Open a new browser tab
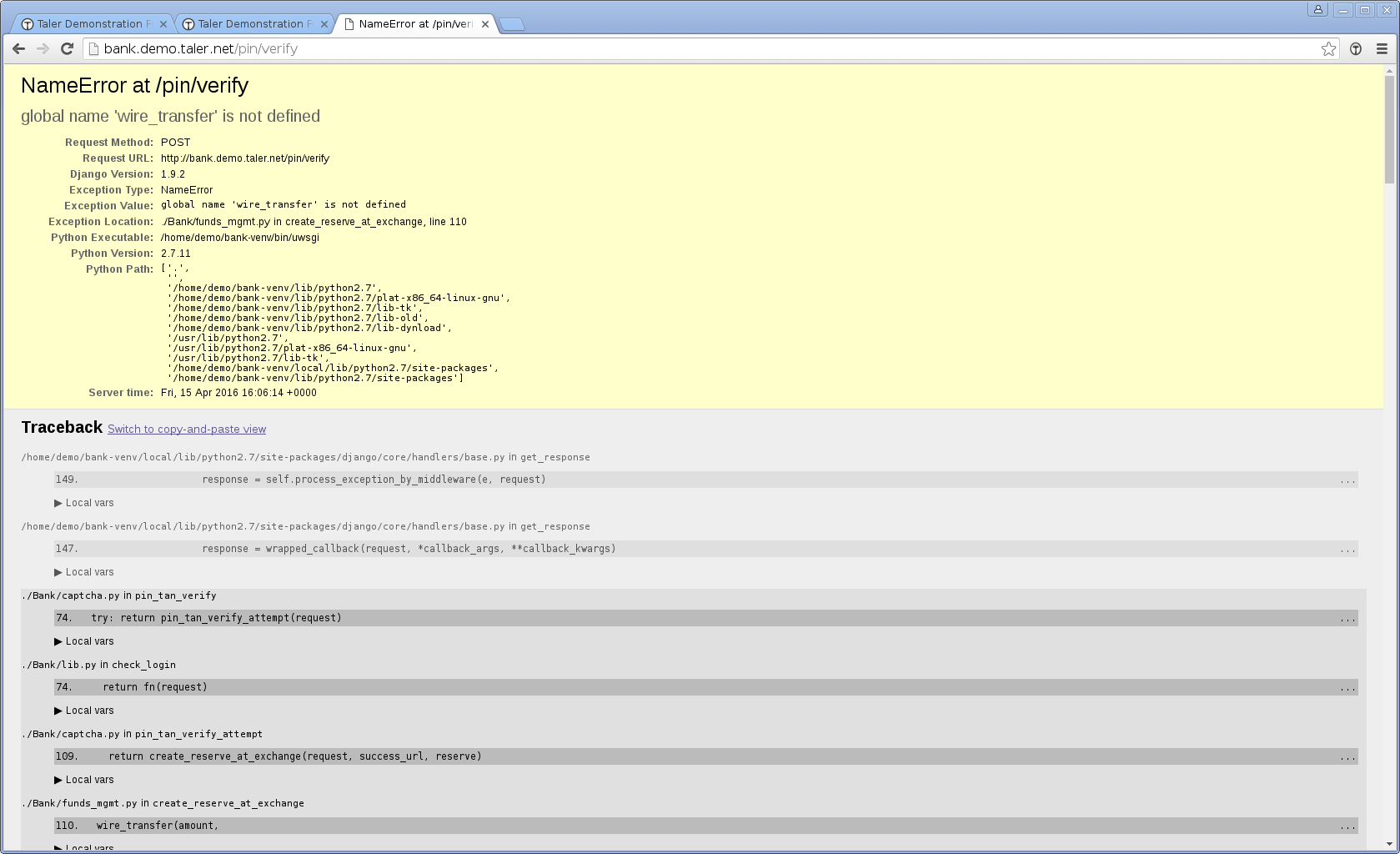1400x854 pixels. coord(512,24)
